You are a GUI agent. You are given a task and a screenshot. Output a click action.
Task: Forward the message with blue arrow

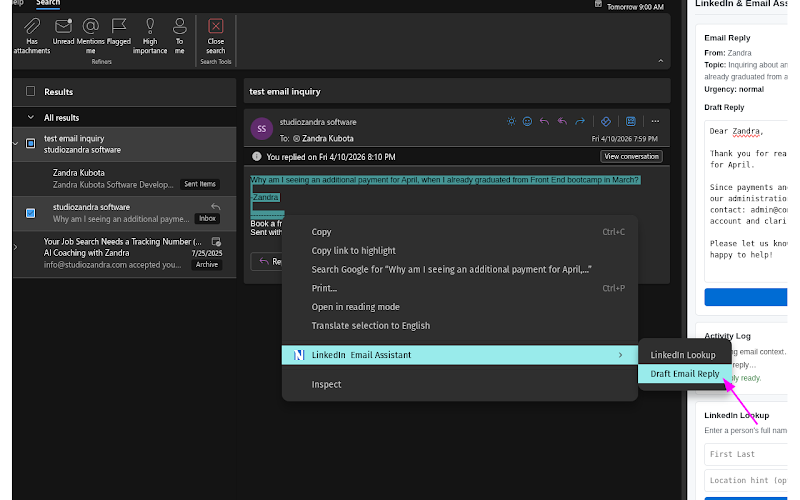point(580,121)
